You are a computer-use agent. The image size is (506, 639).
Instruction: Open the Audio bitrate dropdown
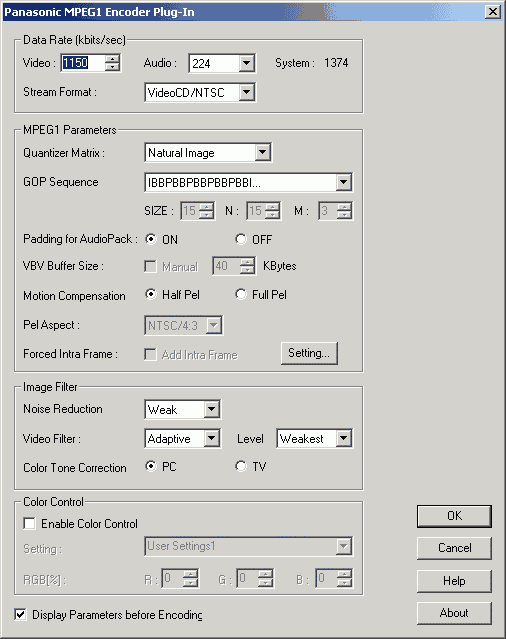point(246,63)
